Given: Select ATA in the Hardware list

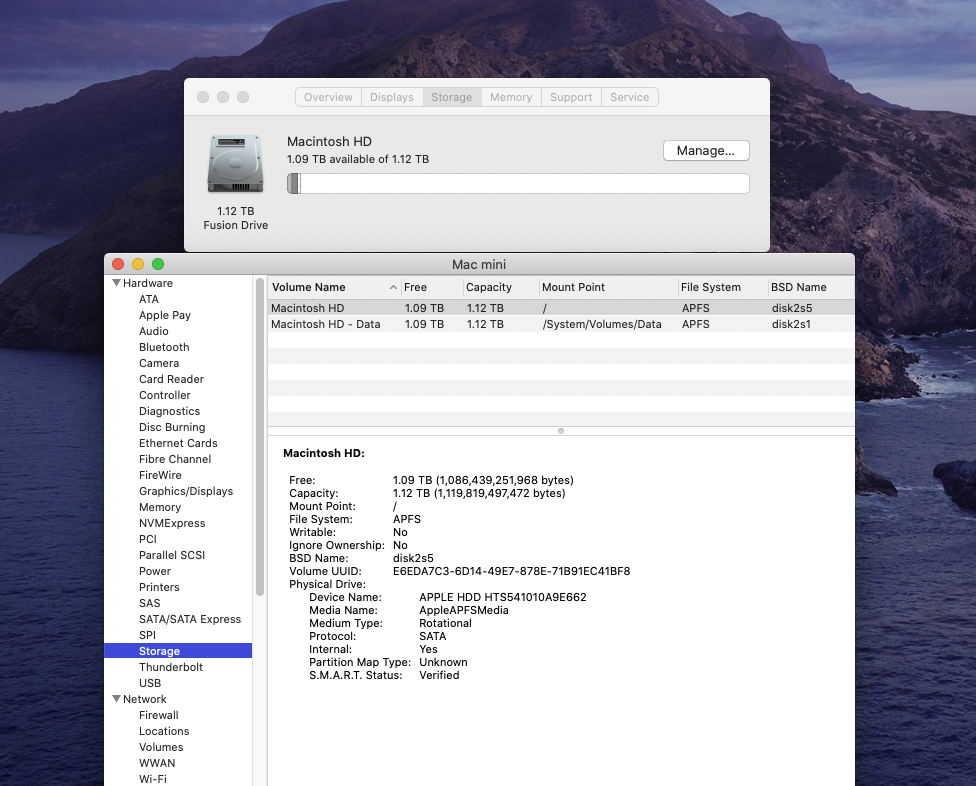Looking at the screenshot, I should (149, 299).
